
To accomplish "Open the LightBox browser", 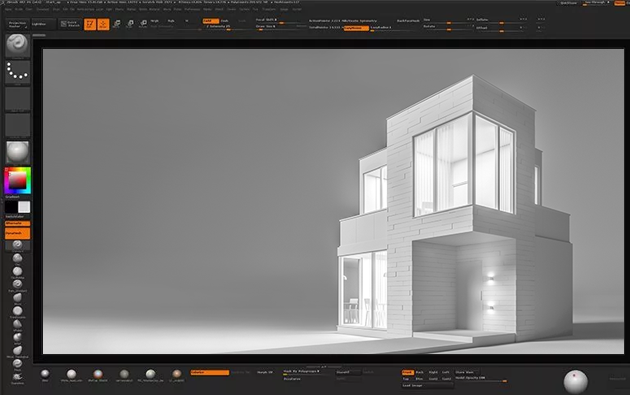I will click(x=43, y=24).
